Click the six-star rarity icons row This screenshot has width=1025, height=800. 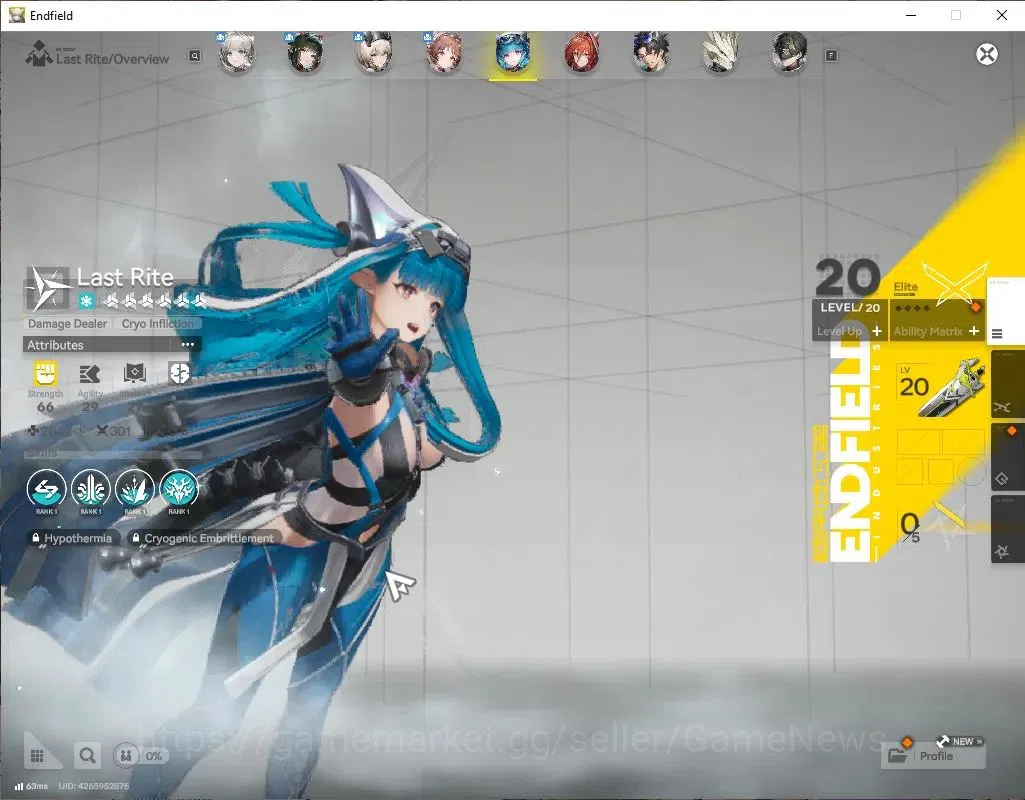(156, 301)
